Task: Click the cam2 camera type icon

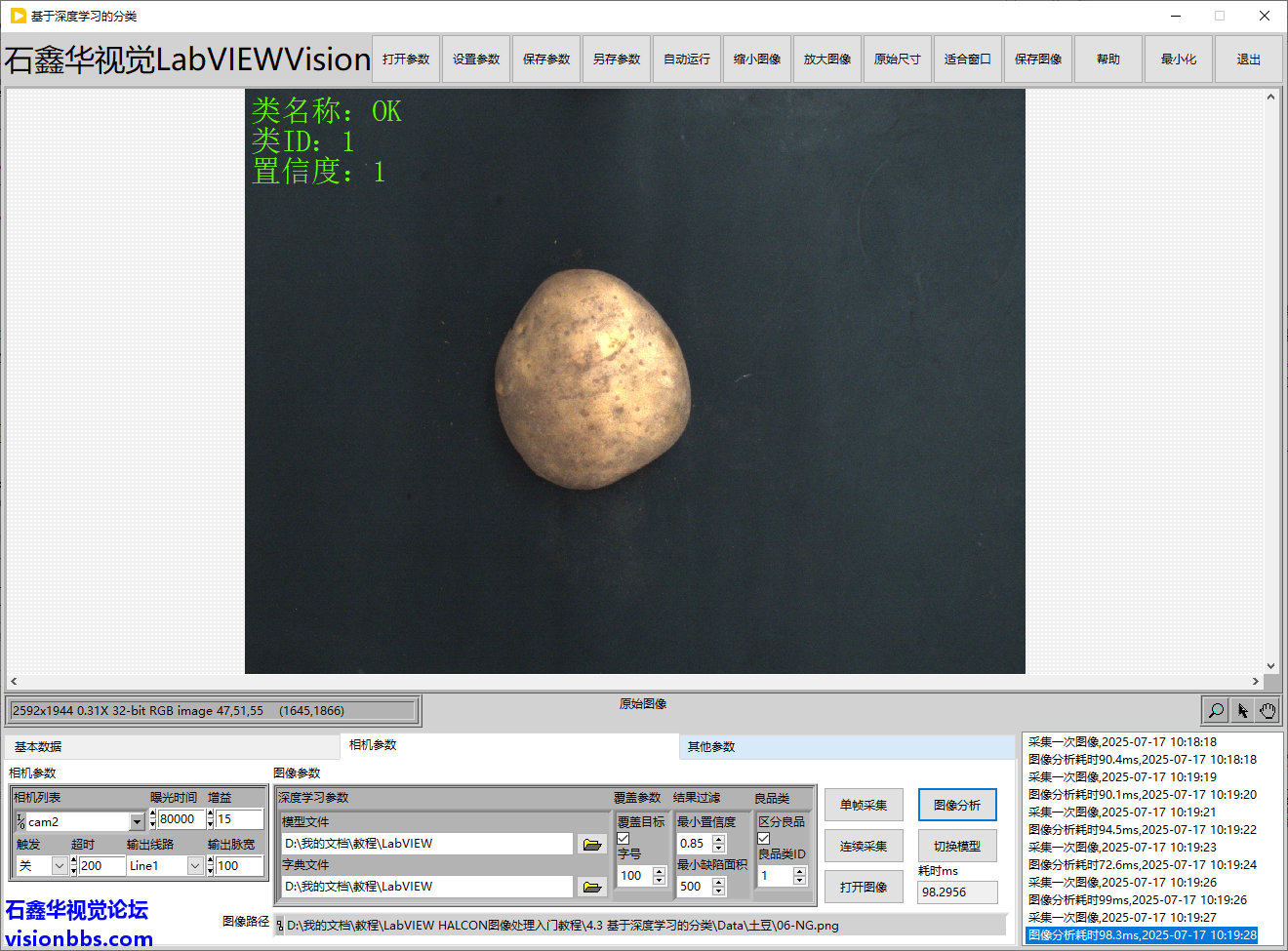Action: coord(20,821)
